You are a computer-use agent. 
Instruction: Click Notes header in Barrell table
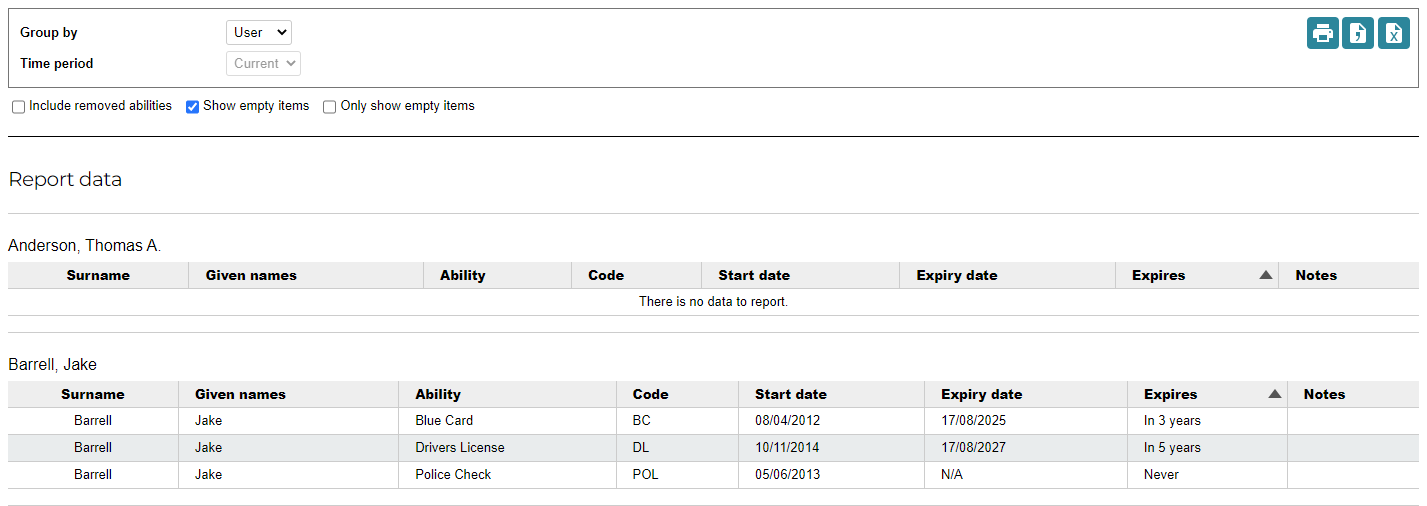point(1324,394)
